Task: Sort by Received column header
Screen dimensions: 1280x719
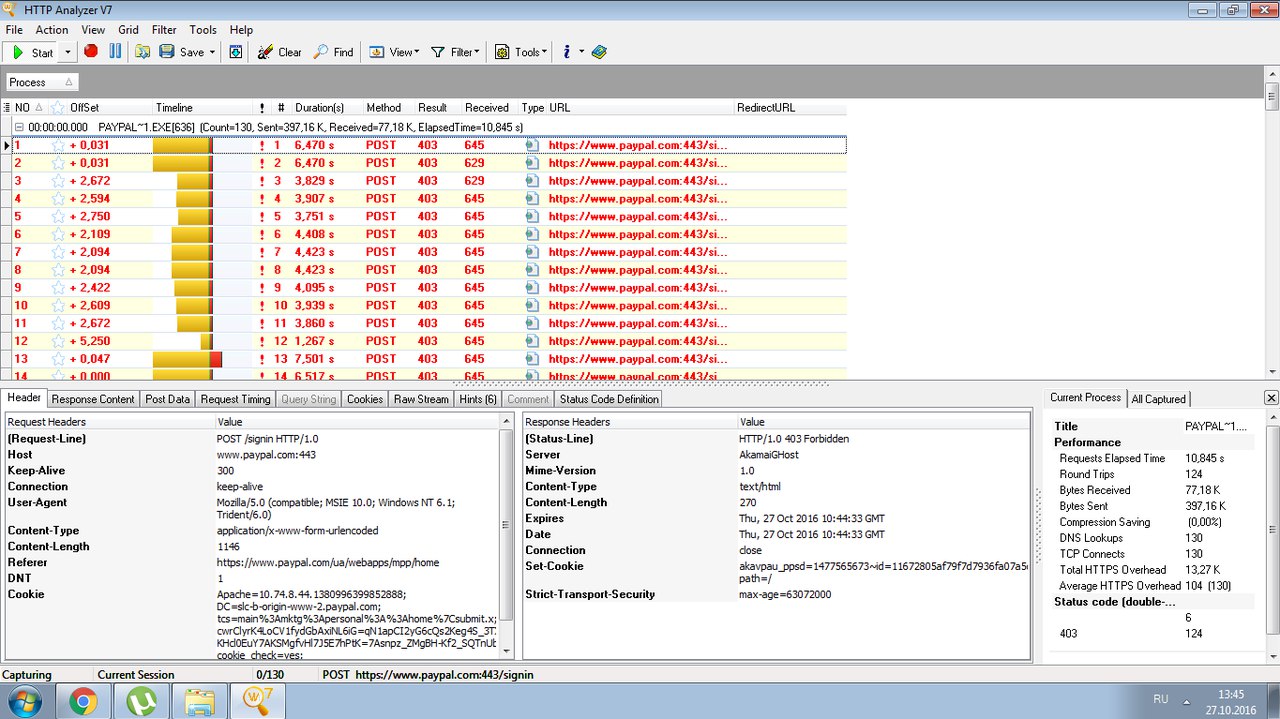Action: point(487,108)
